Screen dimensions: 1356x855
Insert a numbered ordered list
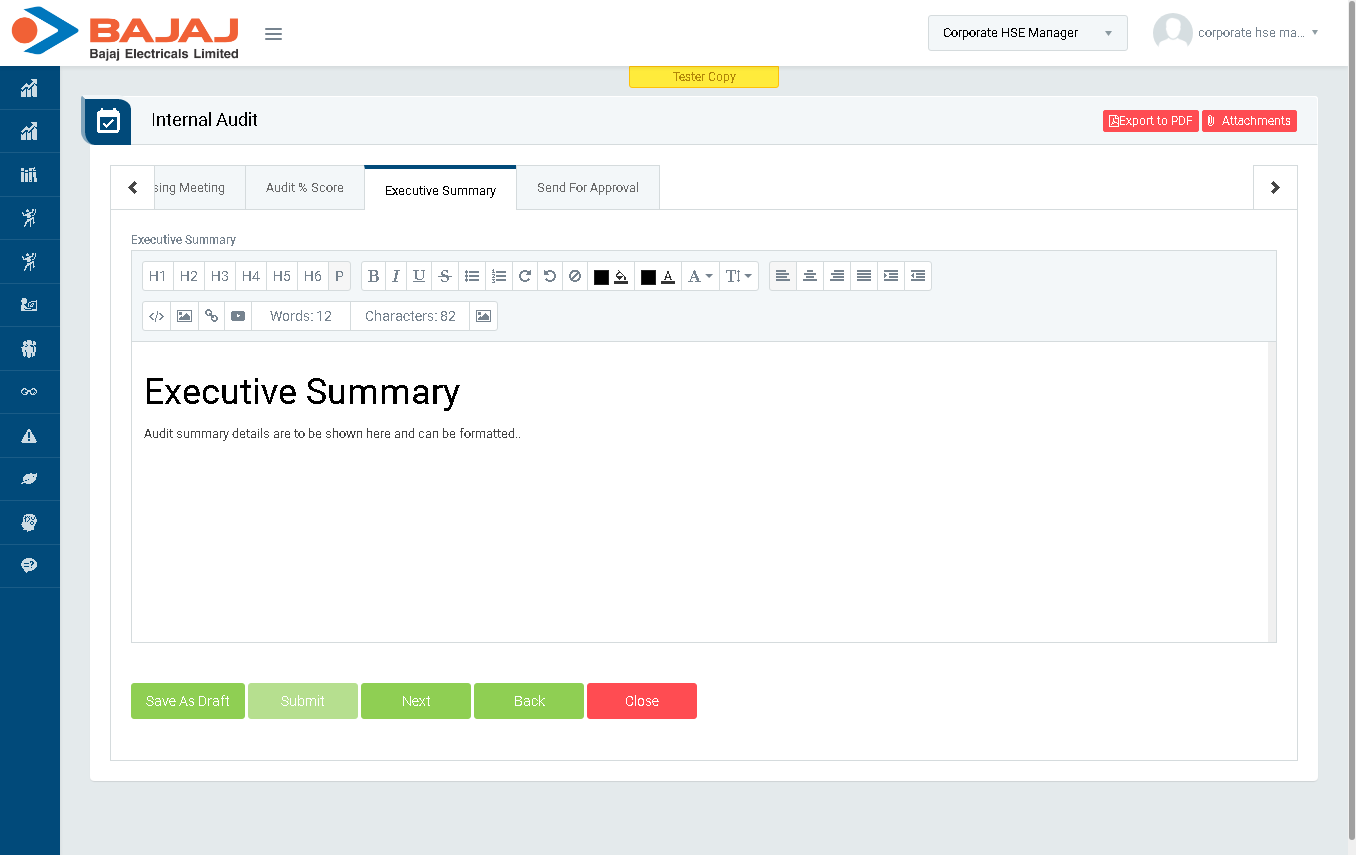(499, 277)
